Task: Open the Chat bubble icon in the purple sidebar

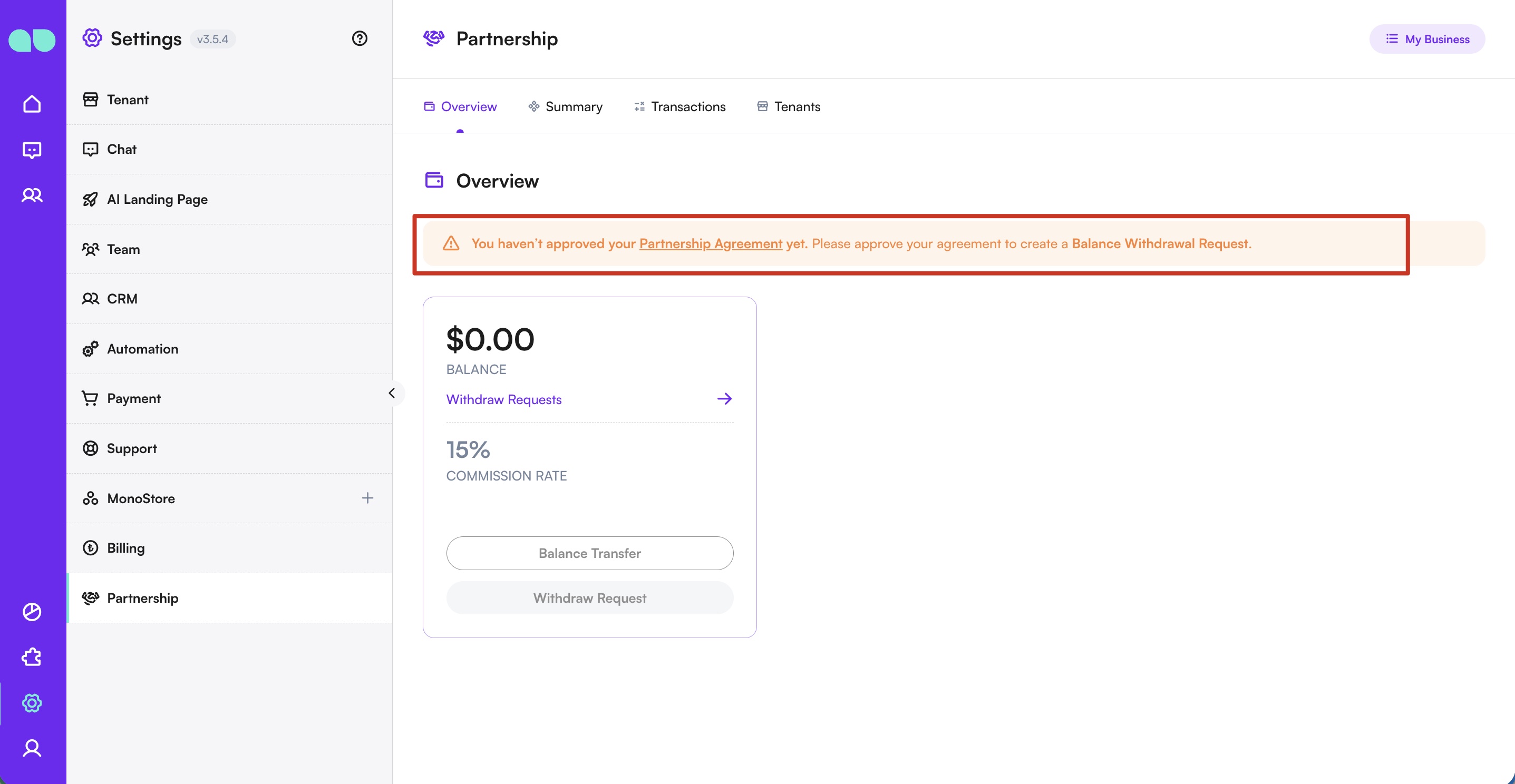Action: 32,150
